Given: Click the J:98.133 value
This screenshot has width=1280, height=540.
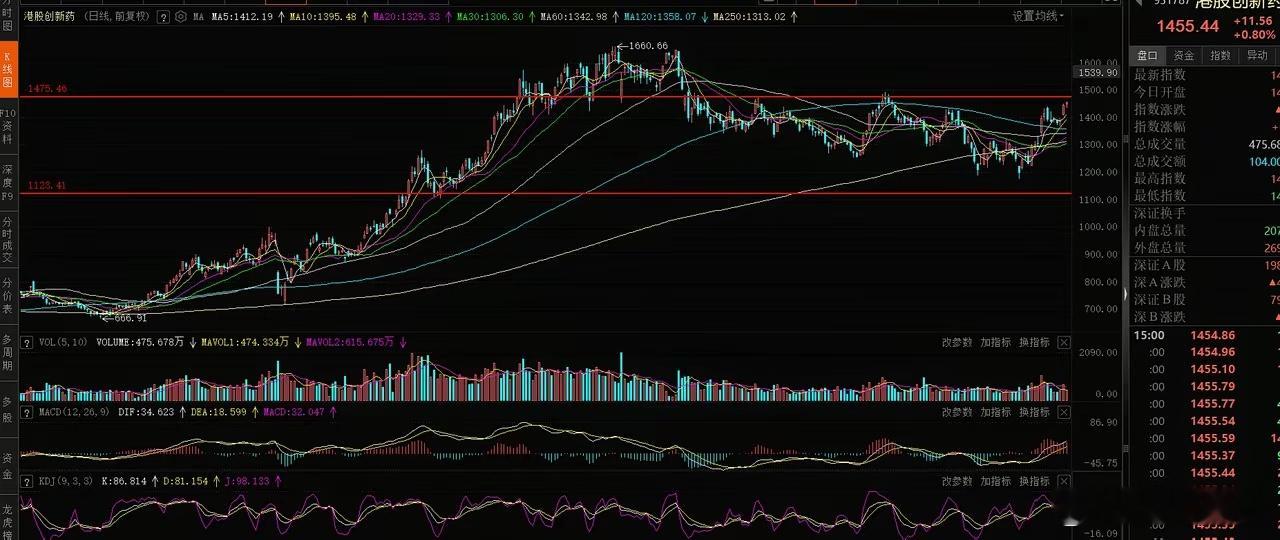Looking at the screenshot, I should click(x=248, y=481).
